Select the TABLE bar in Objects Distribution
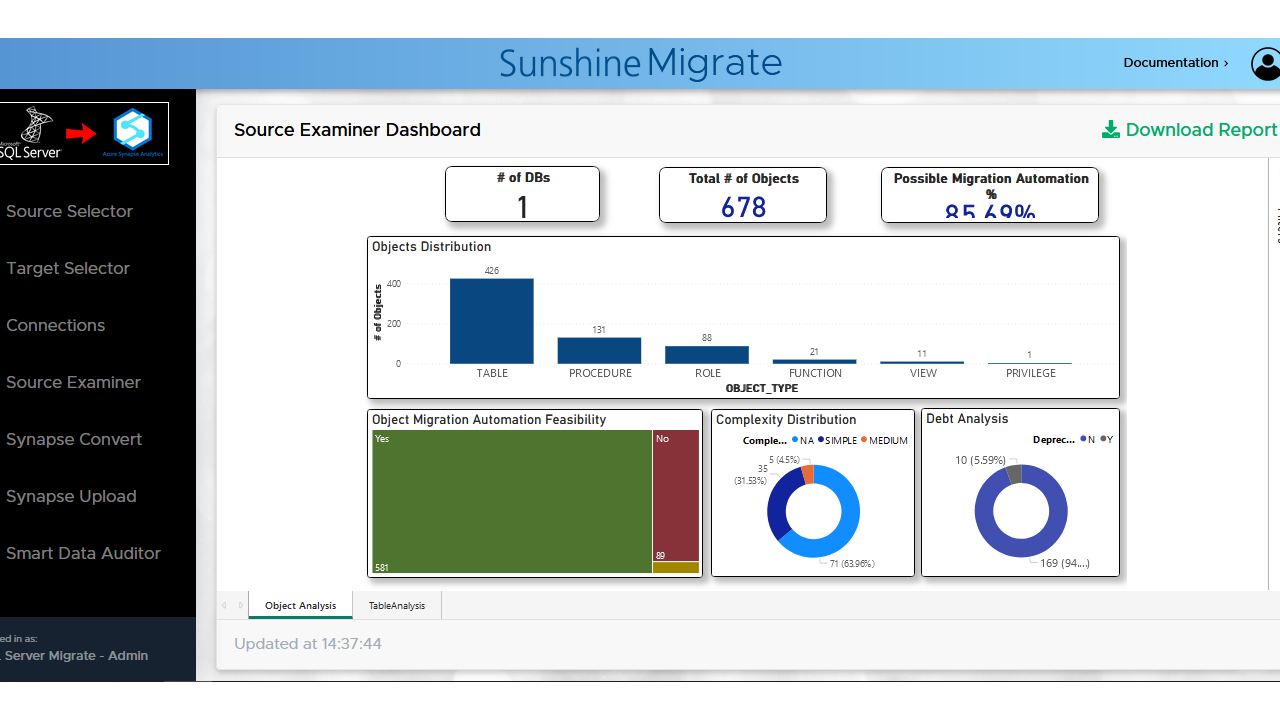 coord(491,321)
